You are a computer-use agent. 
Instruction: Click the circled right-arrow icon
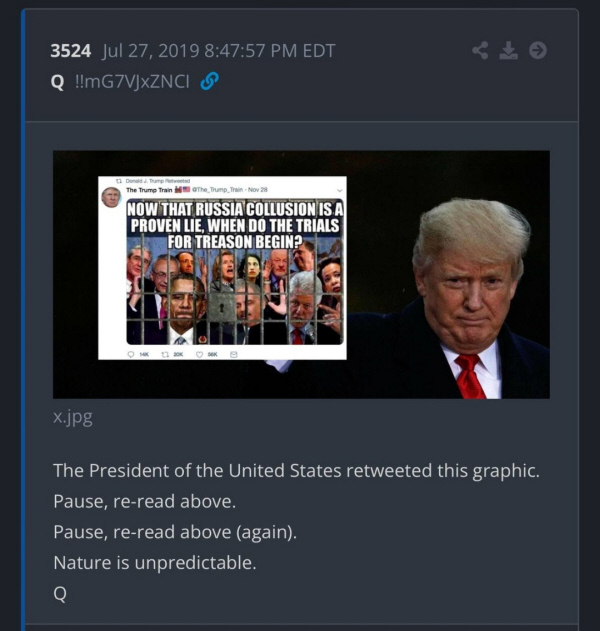[538, 51]
